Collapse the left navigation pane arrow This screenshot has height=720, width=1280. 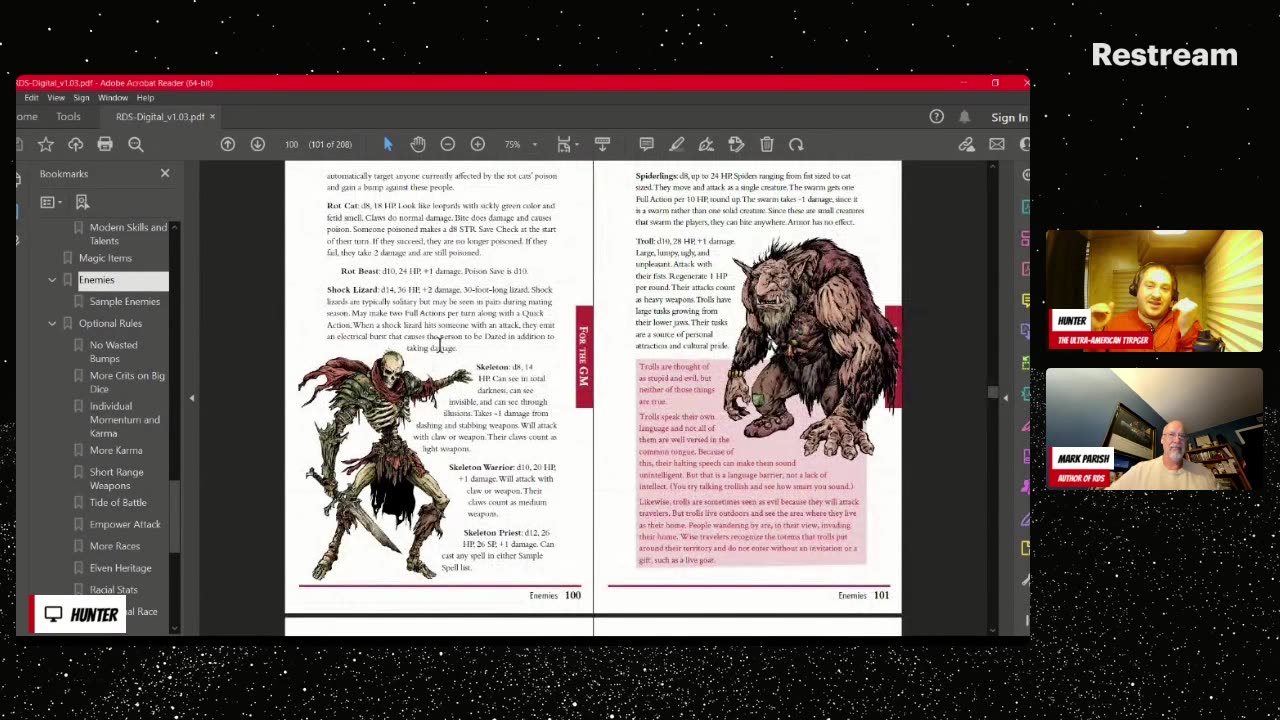click(192, 398)
